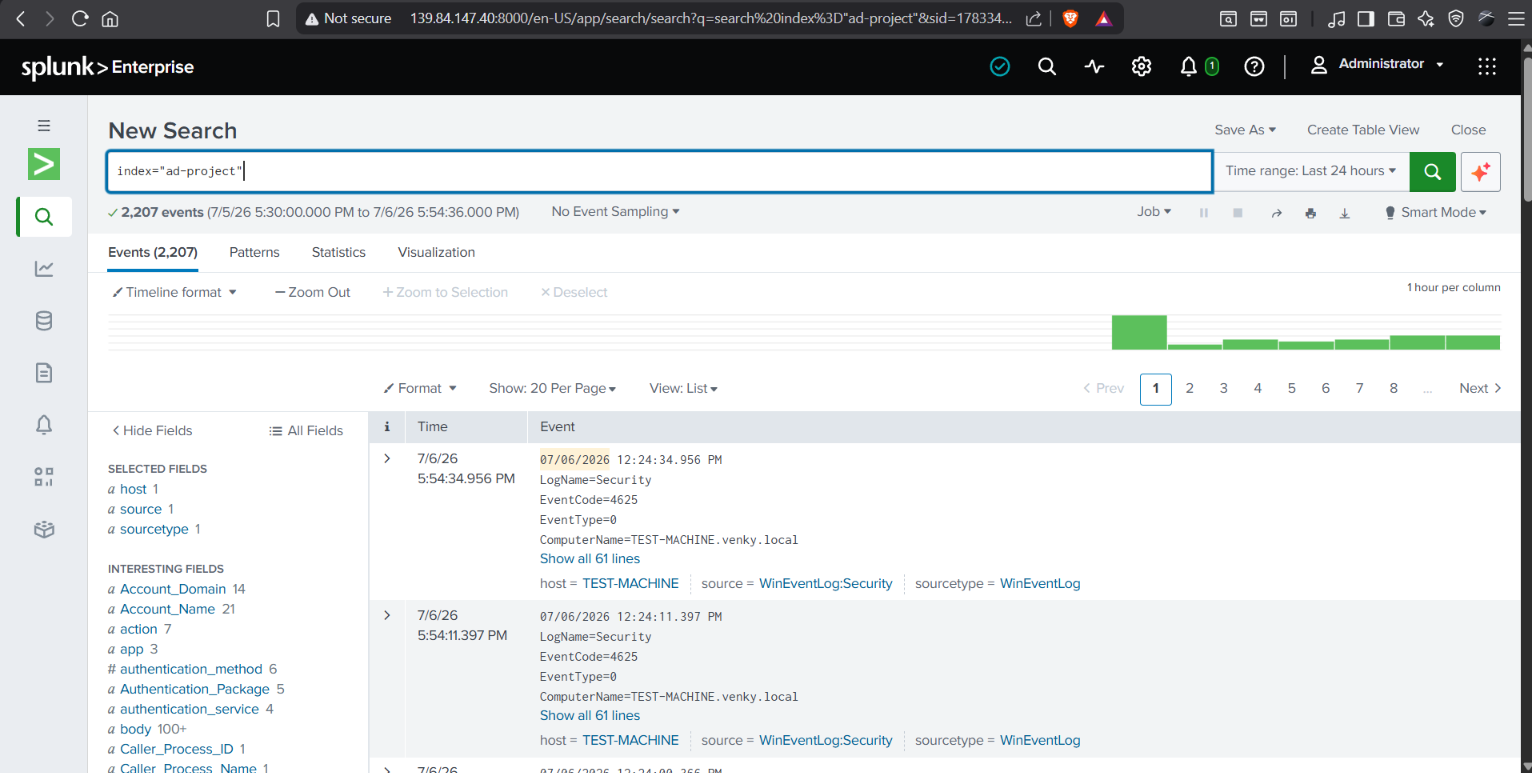
Task: Click the host selected field
Action: coord(133,489)
